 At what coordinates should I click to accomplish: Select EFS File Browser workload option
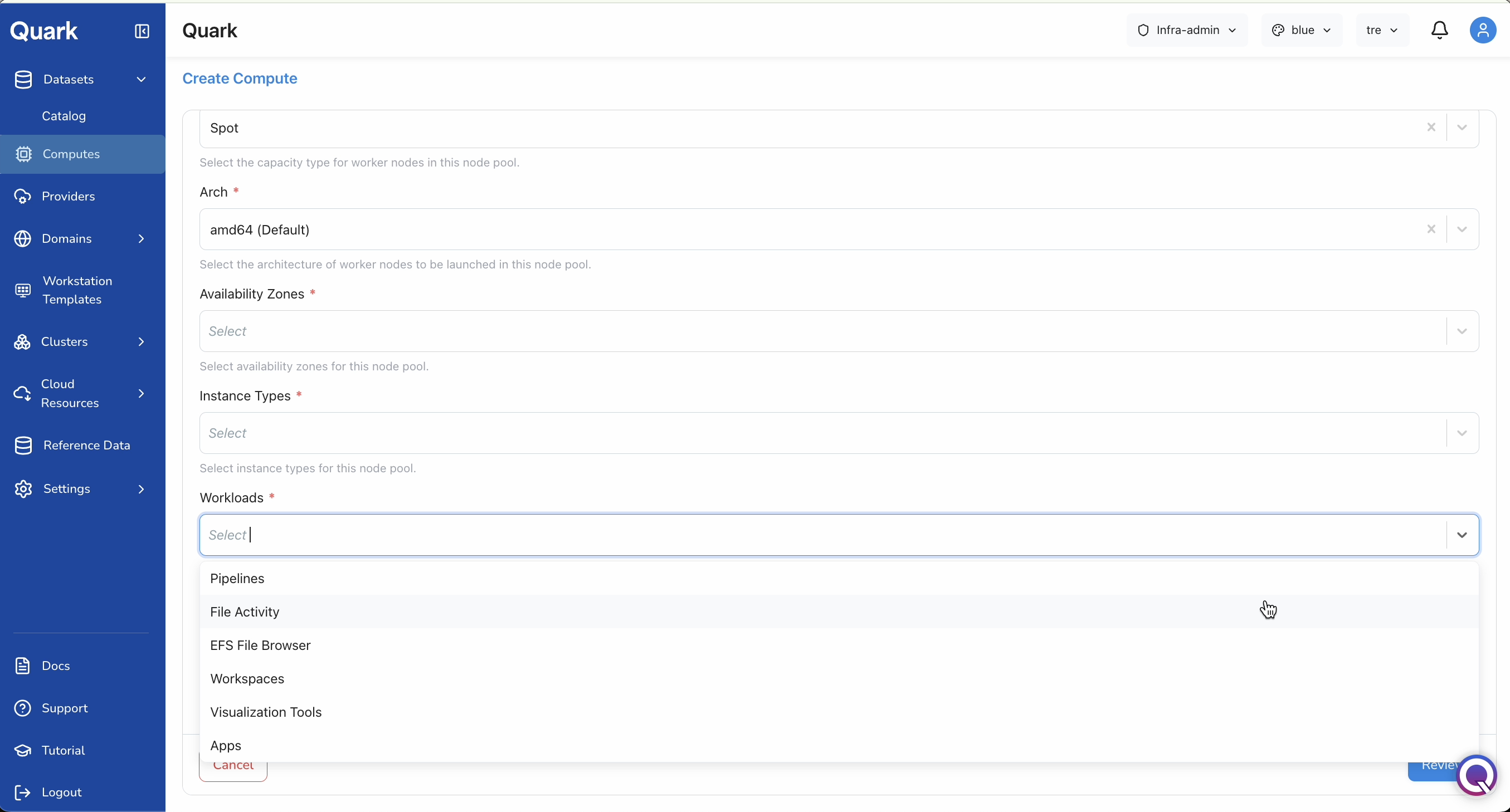click(839, 645)
